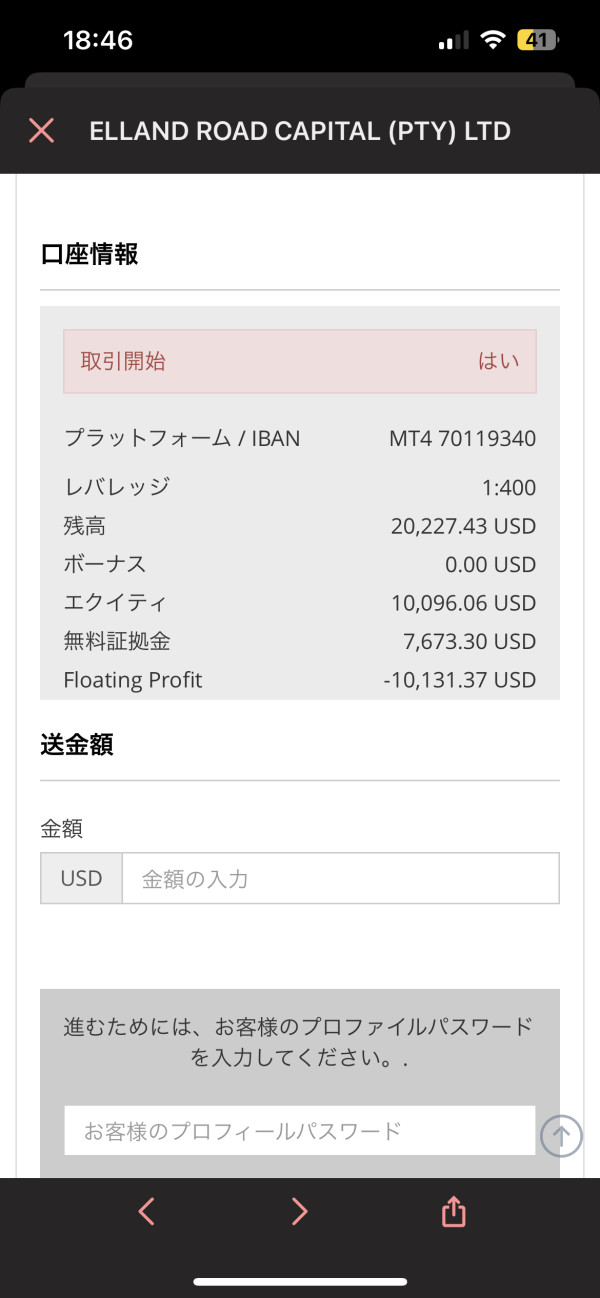Viewport: 600px width, 1298px height.
Task: Open the share sheet icon
Action: pos(454,1211)
